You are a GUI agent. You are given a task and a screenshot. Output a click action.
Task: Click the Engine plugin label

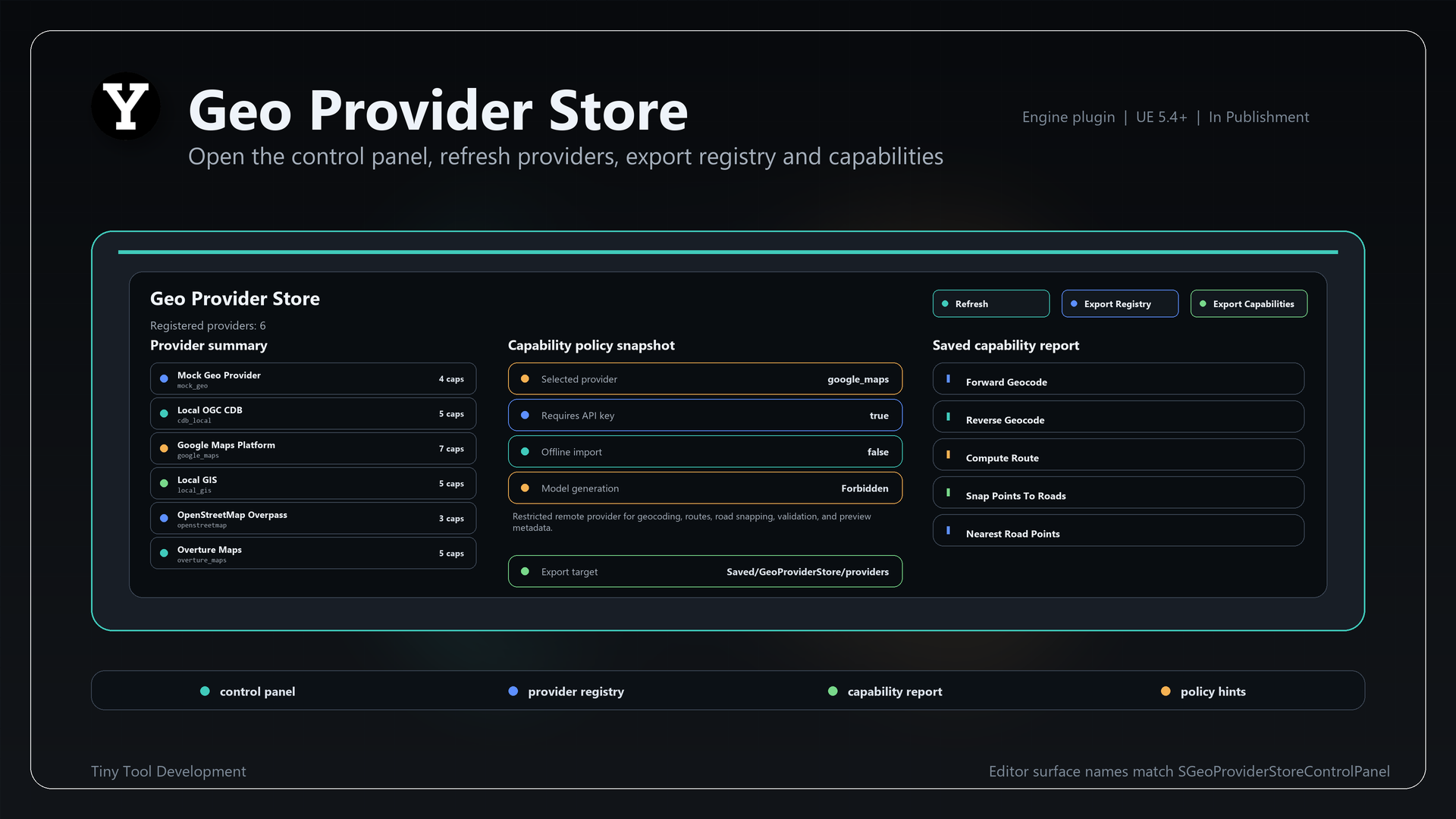click(x=1068, y=117)
